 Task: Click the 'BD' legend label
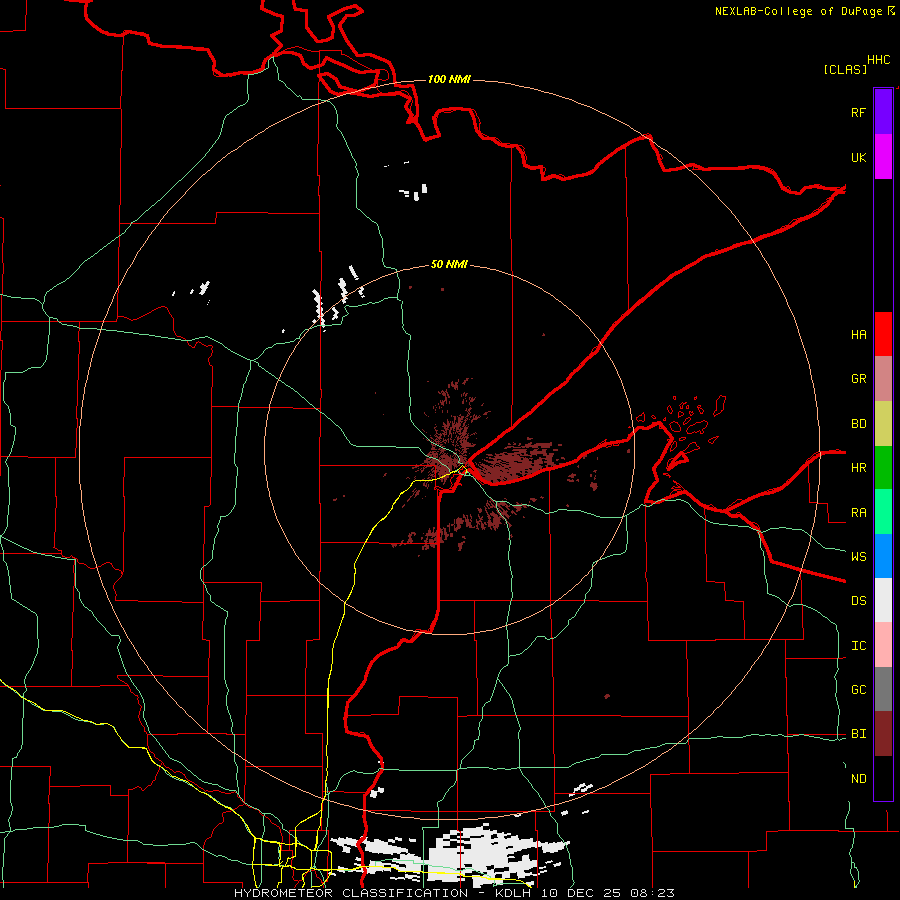[858, 424]
